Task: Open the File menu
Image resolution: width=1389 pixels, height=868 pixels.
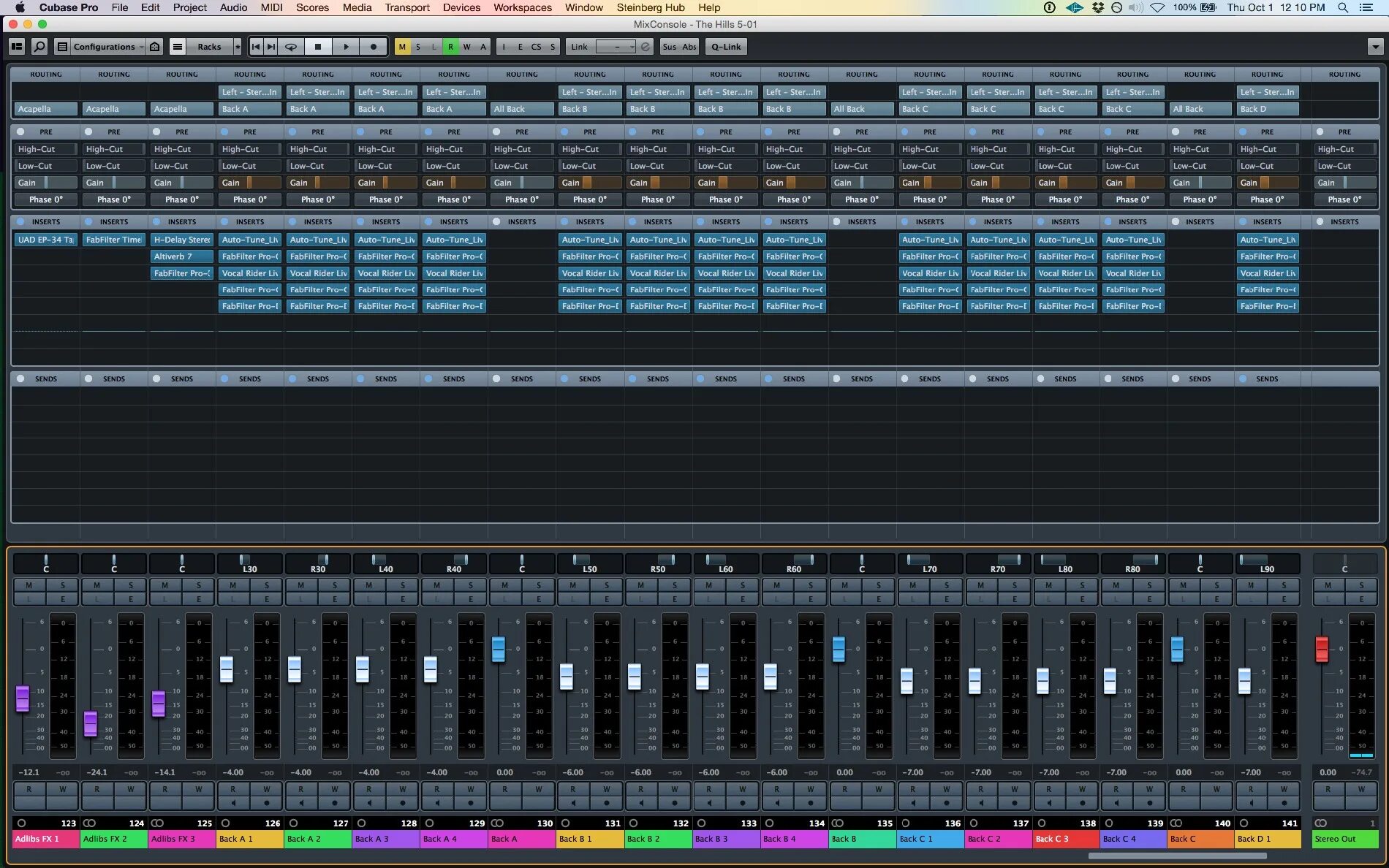Action: (120, 7)
